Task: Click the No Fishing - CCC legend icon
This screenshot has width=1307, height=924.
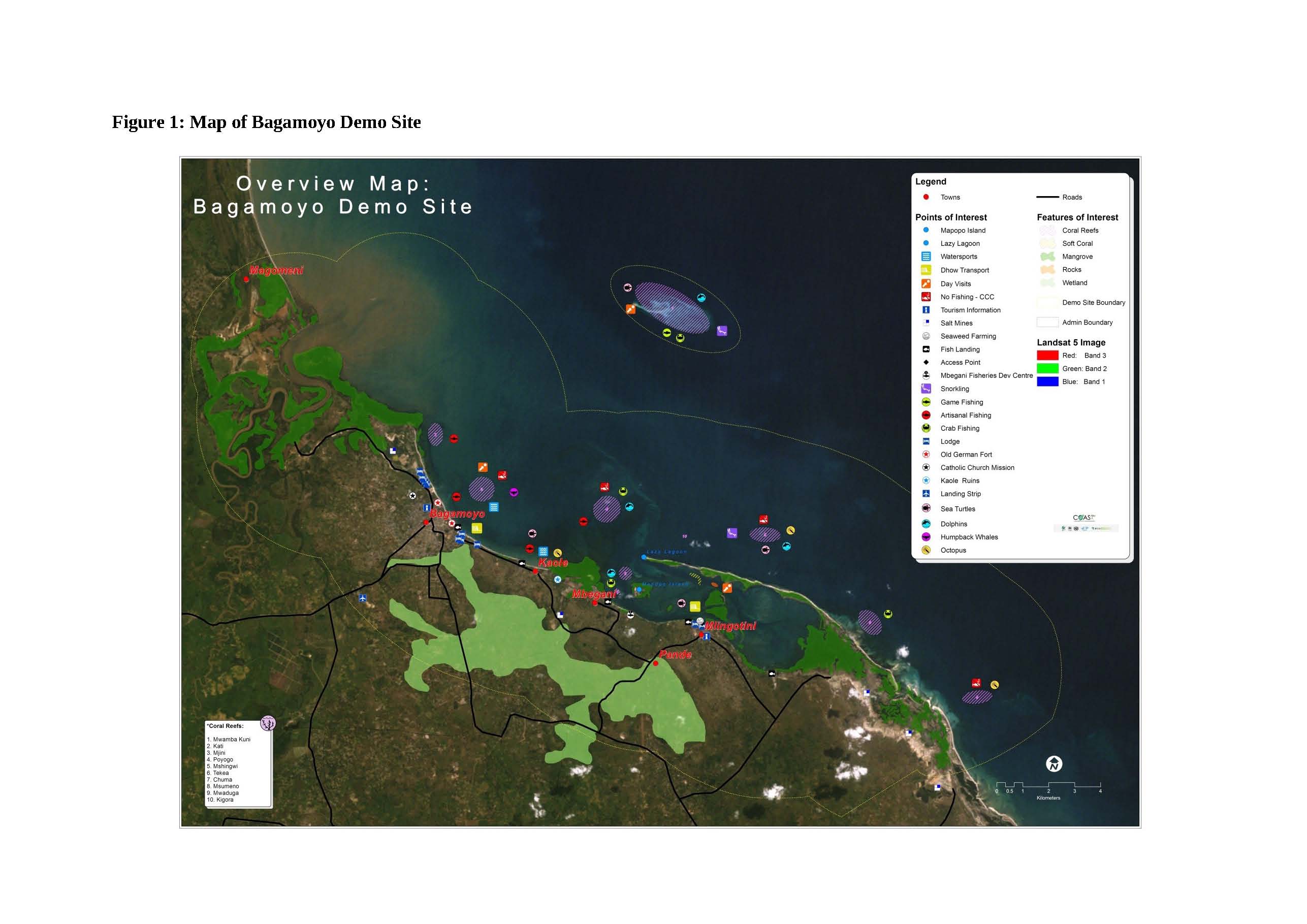Action: 926,297
